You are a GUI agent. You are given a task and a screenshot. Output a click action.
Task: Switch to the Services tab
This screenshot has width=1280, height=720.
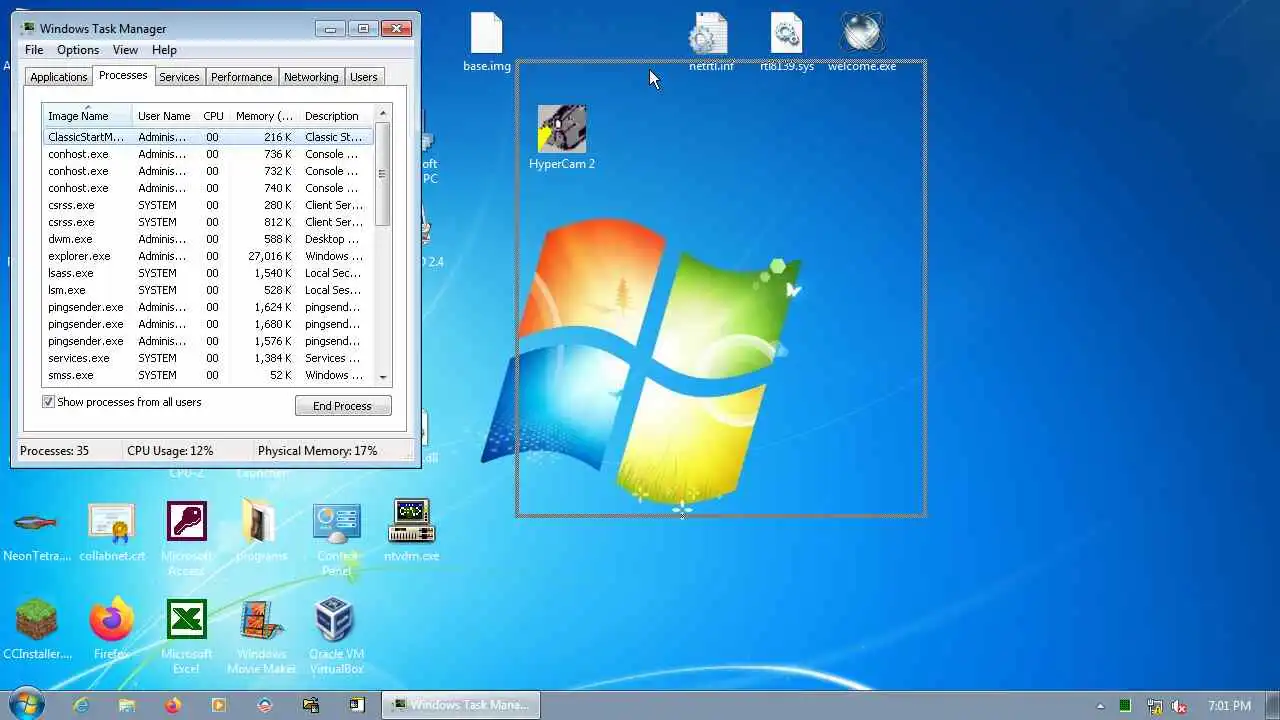coord(179,77)
